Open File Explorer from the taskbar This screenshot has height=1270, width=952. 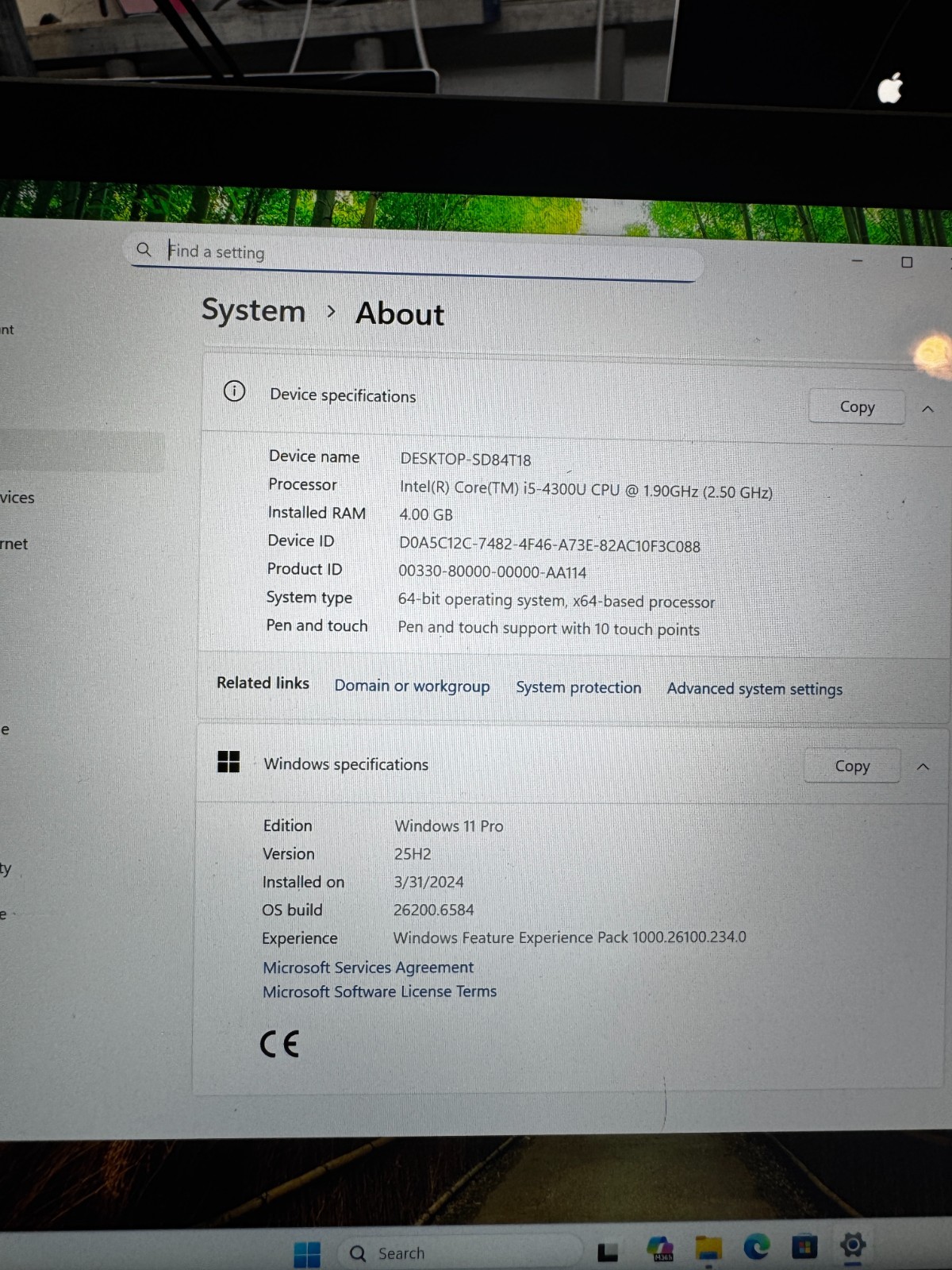708,1249
